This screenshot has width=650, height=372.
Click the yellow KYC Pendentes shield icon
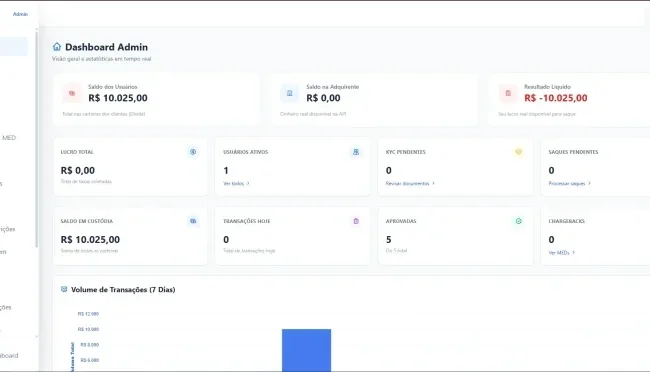(518, 152)
